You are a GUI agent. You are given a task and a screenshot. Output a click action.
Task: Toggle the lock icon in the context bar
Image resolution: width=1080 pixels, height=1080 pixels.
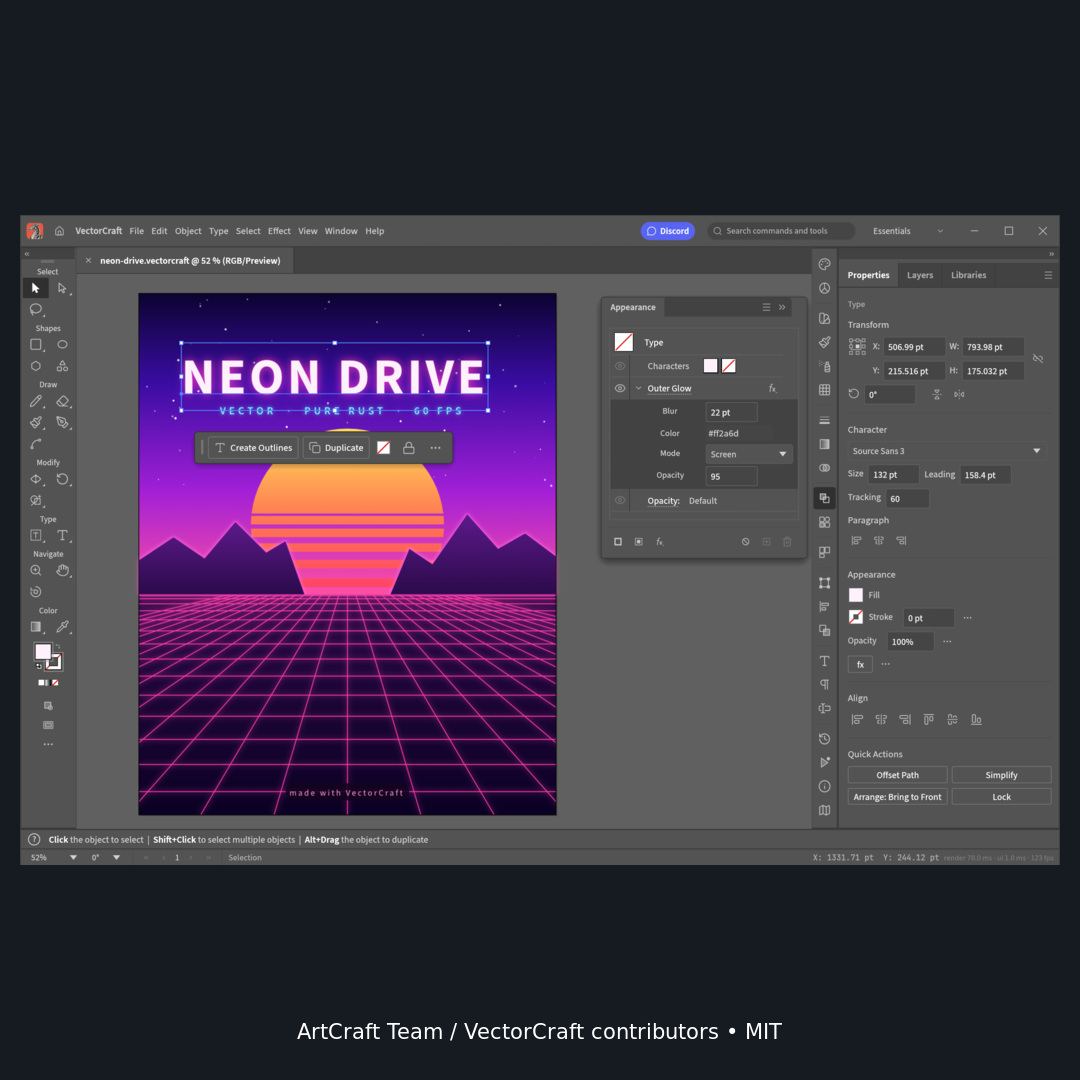(x=408, y=448)
